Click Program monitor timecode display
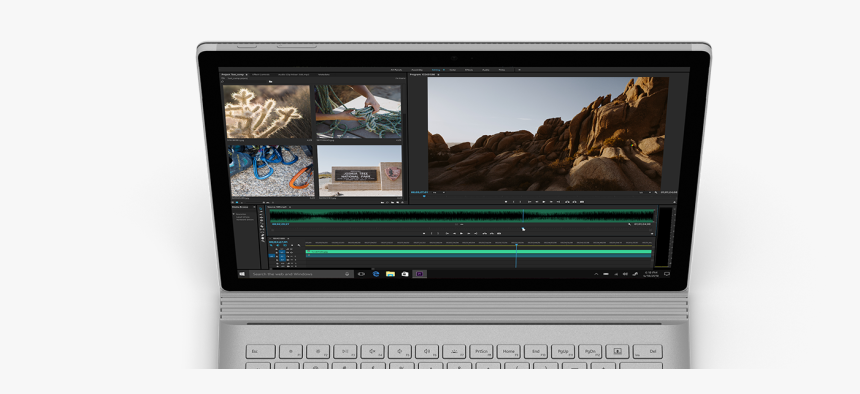 [420, 192]
